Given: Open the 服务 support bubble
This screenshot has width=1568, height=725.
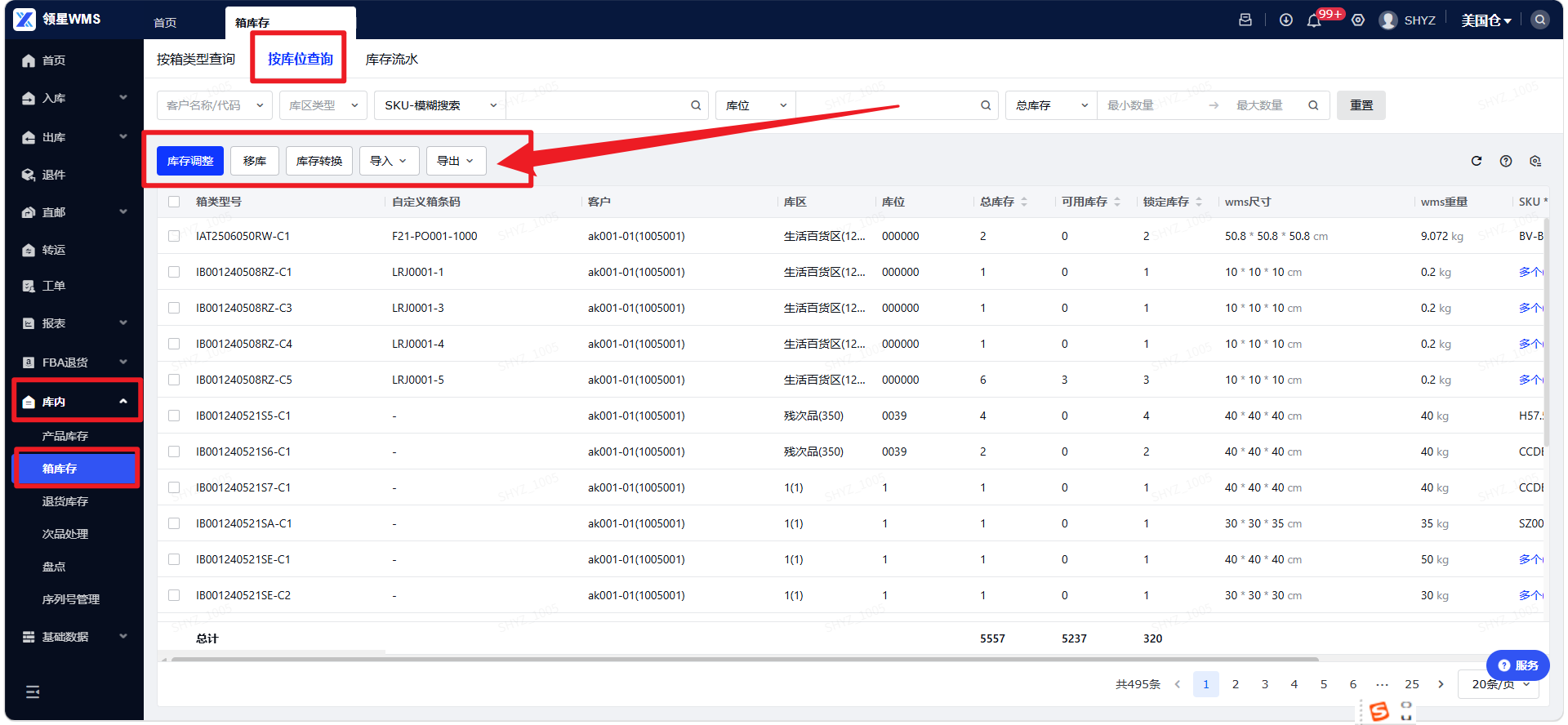Looking at the screenshot, I should click(1517, 665).
